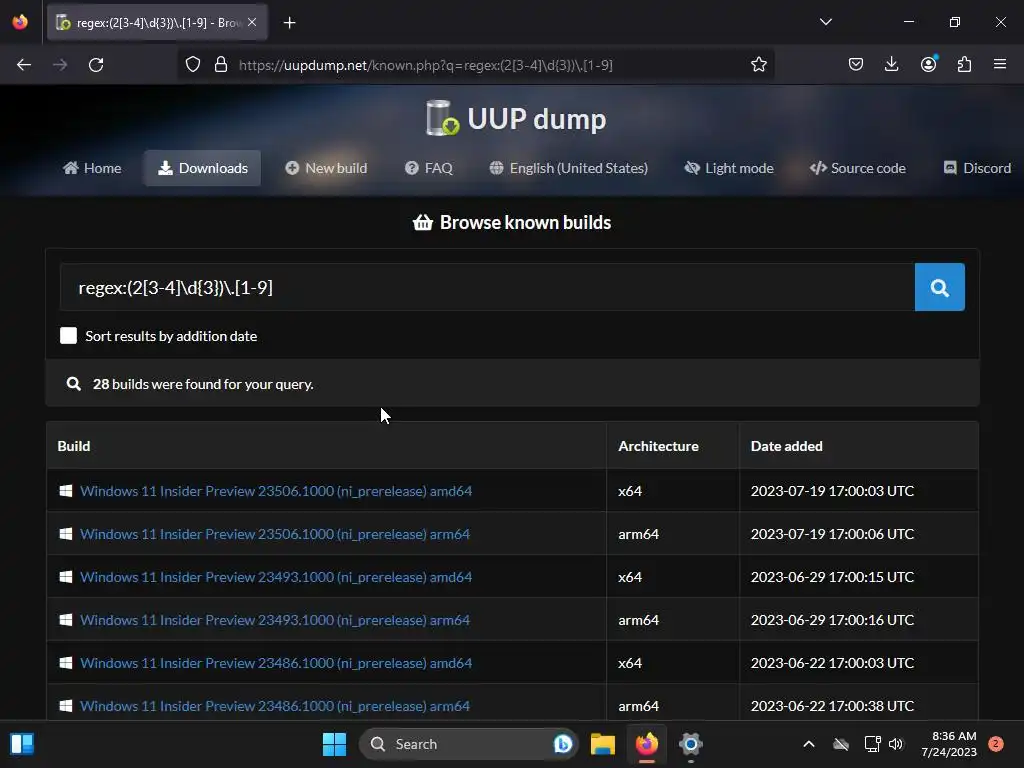Open the Firefox downloads panel

pyautogui.click(x=891, y=65)
